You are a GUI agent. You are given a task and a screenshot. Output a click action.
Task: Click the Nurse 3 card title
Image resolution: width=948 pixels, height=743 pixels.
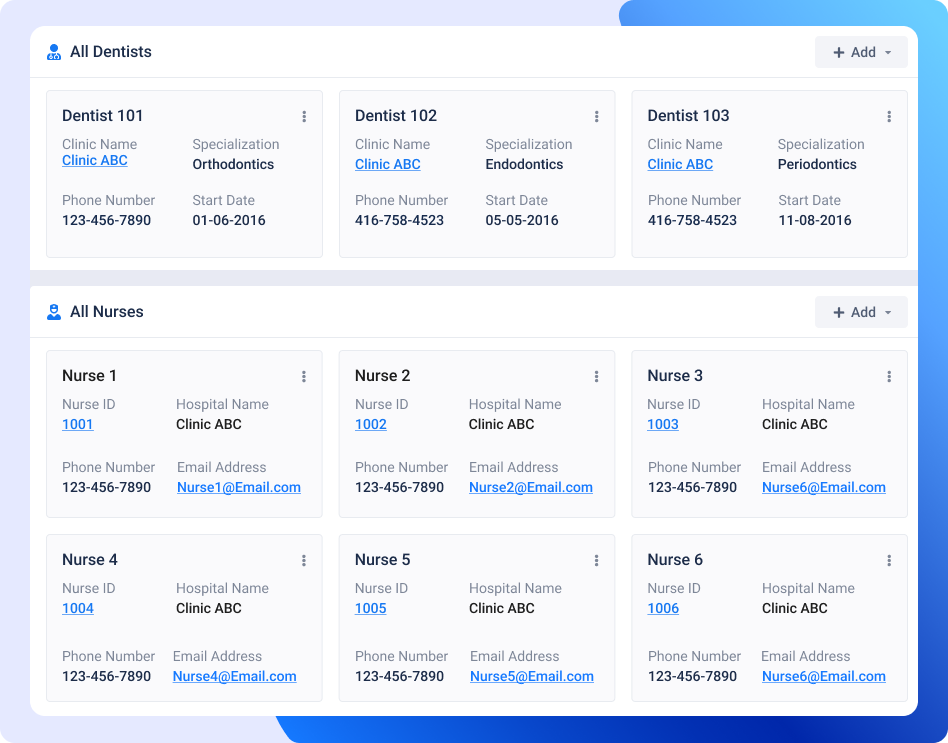point(675,375)
